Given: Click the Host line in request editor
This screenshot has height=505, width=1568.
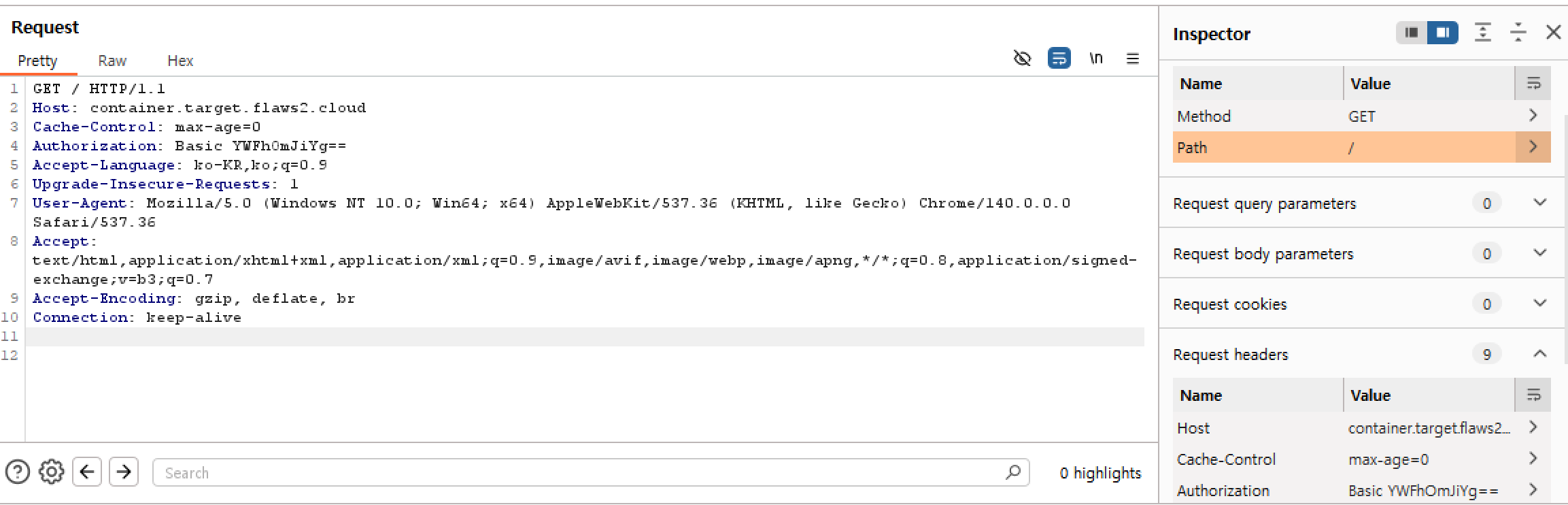Looking at the screenshot, I should pyautogui.click(x=199, y=108).
